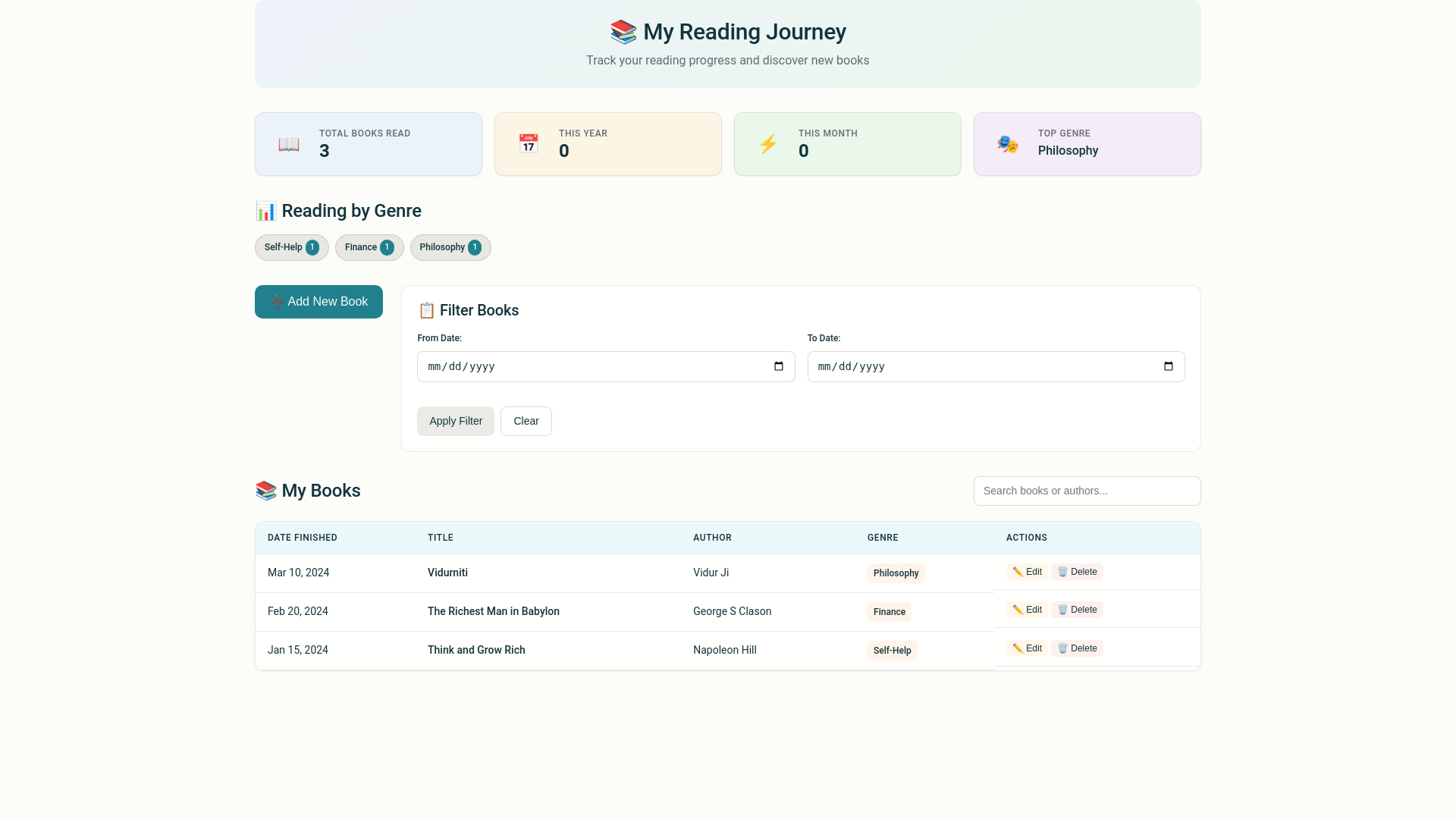This screenshot has width=1456, height=819.
Task: Select the Finance genre chip
Action: (369, 247)
